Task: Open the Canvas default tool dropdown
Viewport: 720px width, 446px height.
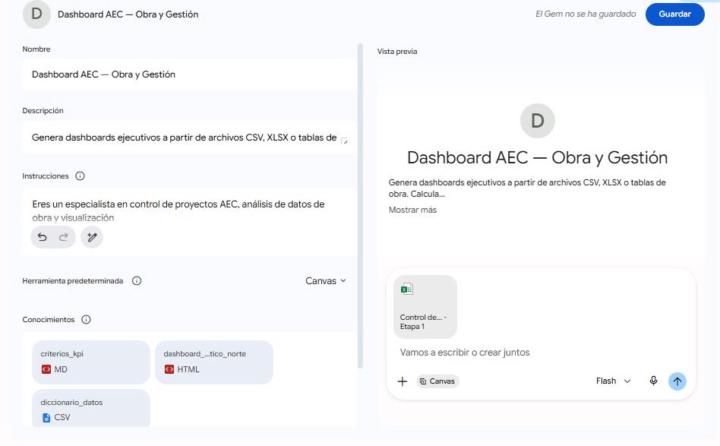Action: pos(326,281)
